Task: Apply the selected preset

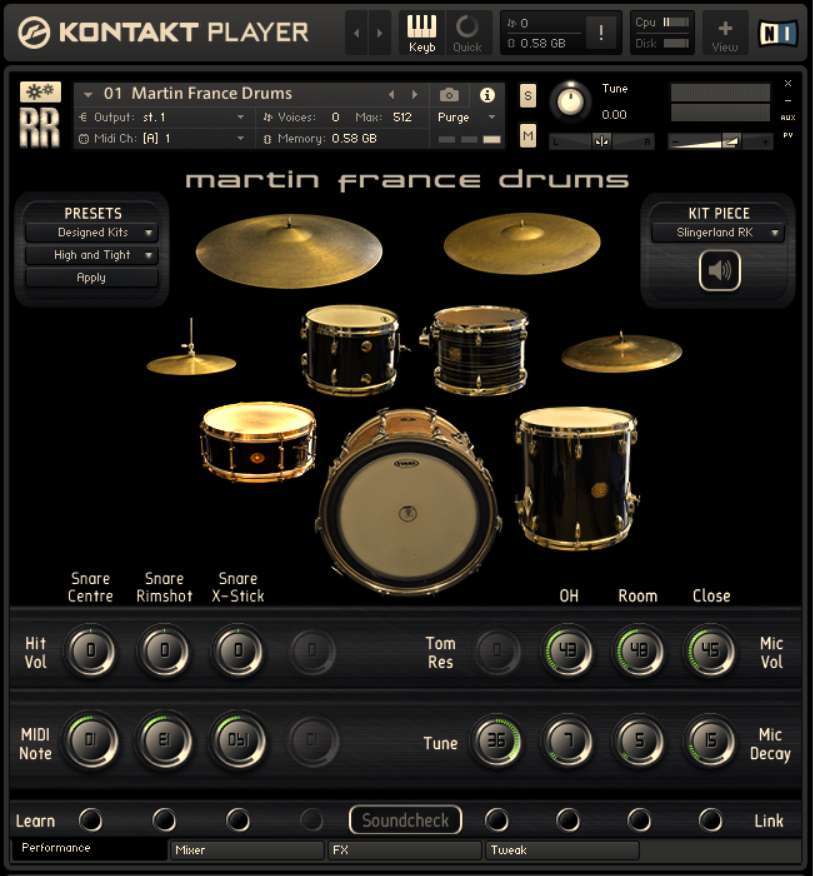Action: pos(92,278)
